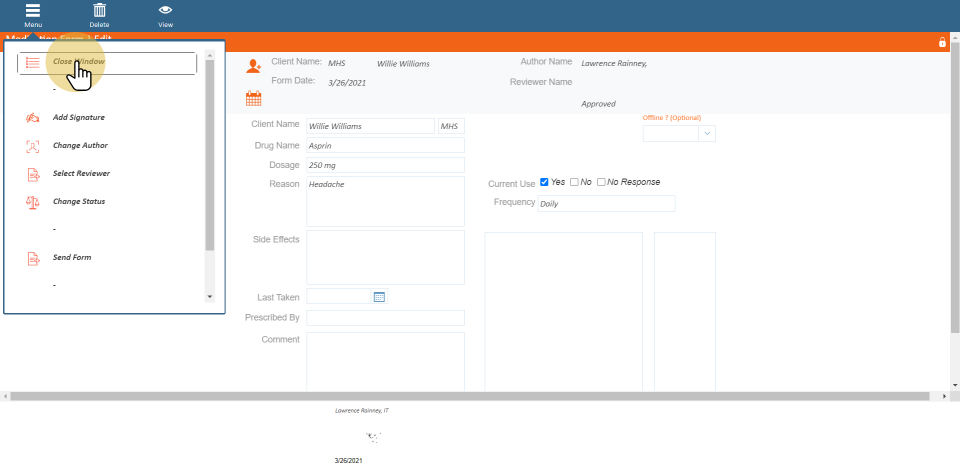Click the Change Status scales icon

click(32, 202)
